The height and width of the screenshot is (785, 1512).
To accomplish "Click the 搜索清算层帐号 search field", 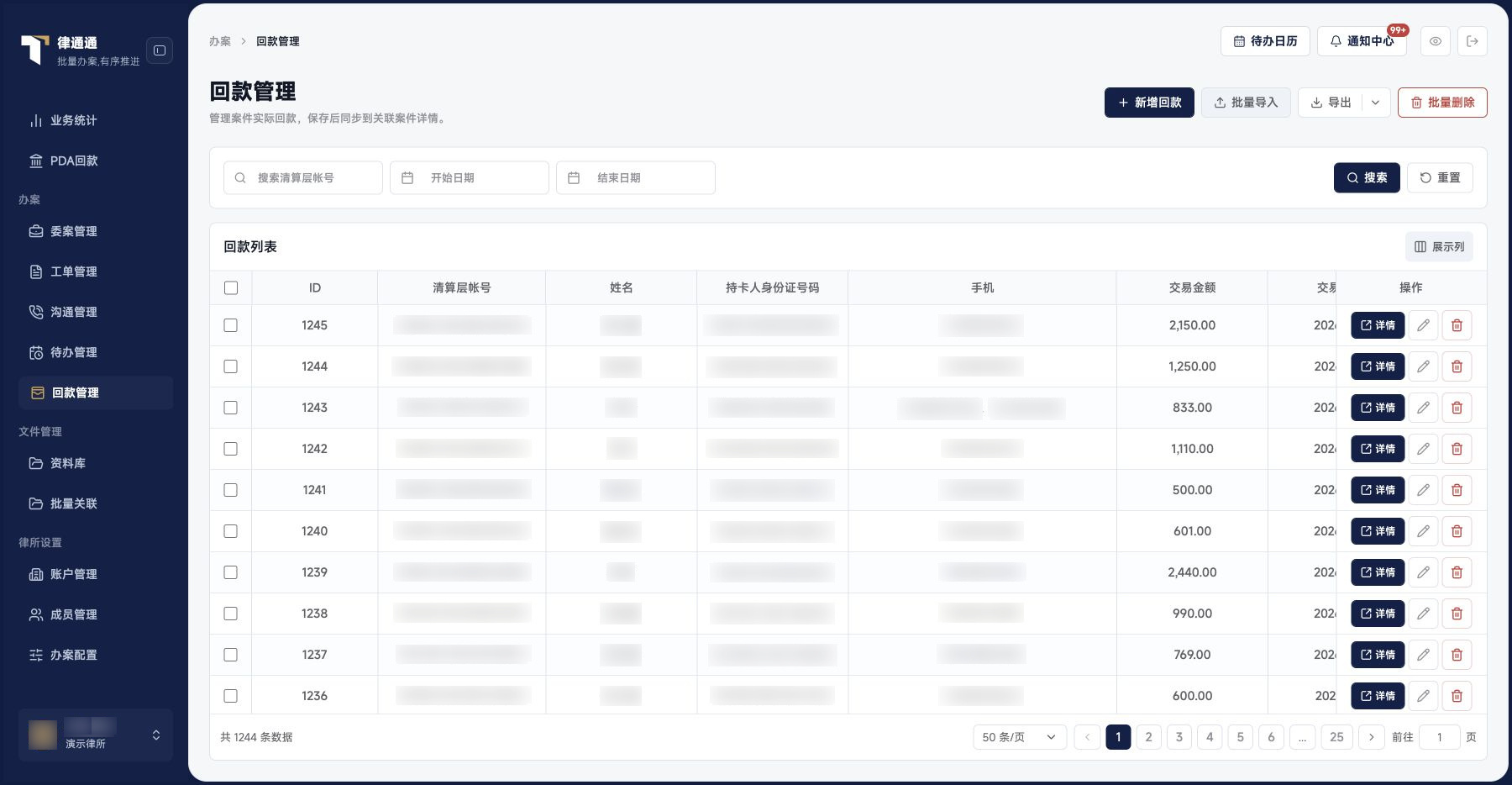I will pyautogui.click(x=303, y=177).
